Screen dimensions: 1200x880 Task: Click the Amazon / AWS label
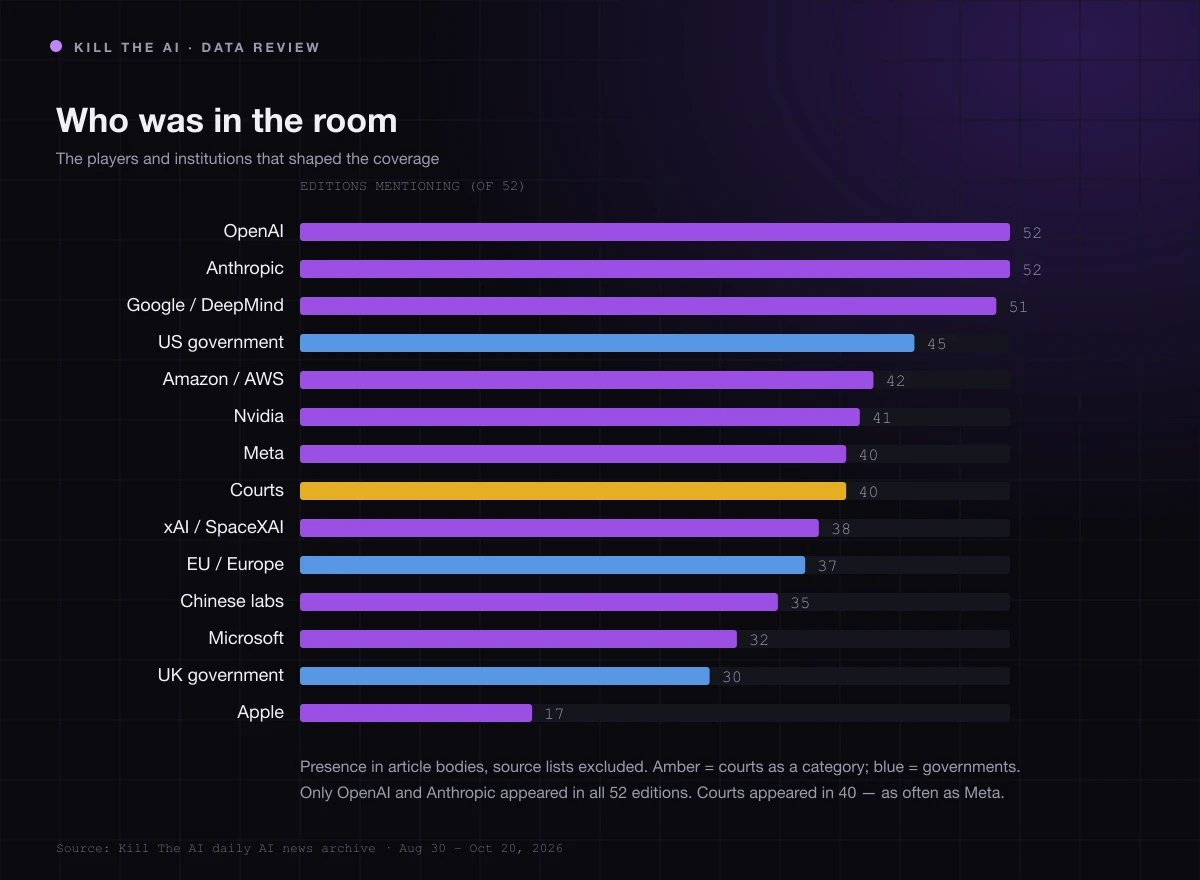[223, 379]
